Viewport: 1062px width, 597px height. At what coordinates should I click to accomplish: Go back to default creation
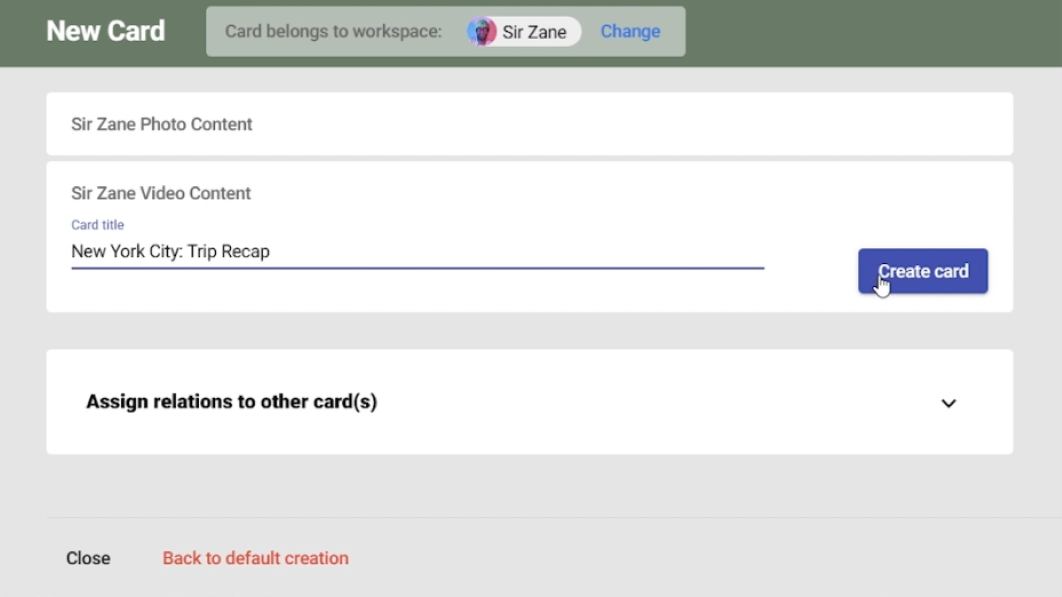click(255, 558)
